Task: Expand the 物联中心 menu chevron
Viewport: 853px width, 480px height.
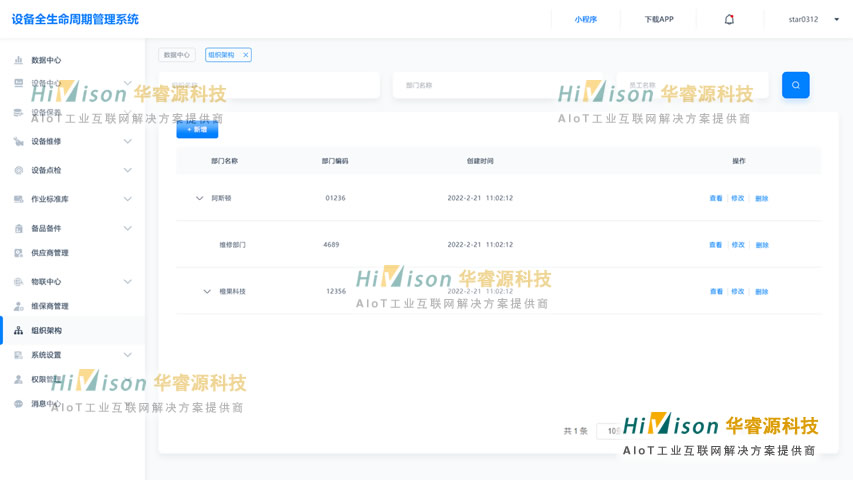Action: coord(127,282)
